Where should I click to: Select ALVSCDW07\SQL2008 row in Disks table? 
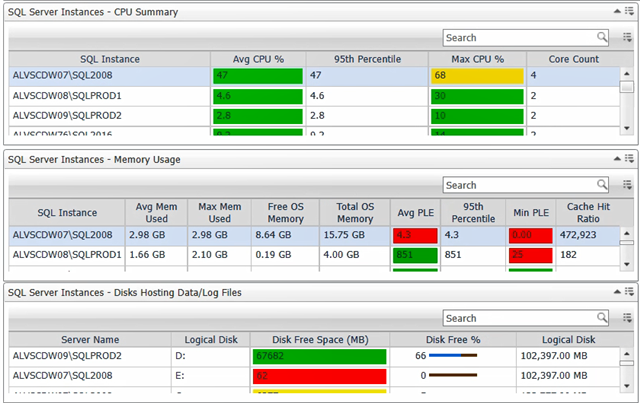314,376
